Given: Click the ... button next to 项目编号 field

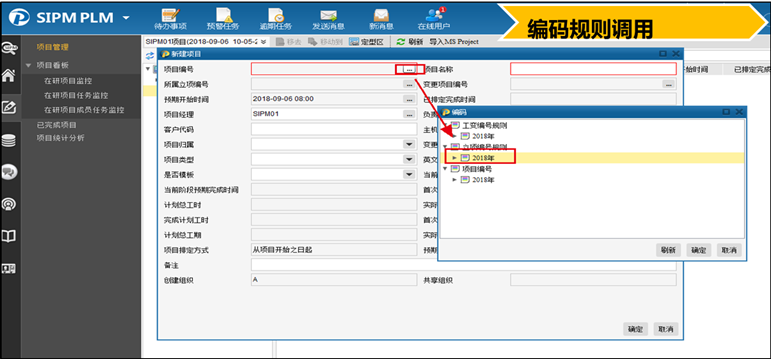Looking at the screenshot, I should point(409,69).
